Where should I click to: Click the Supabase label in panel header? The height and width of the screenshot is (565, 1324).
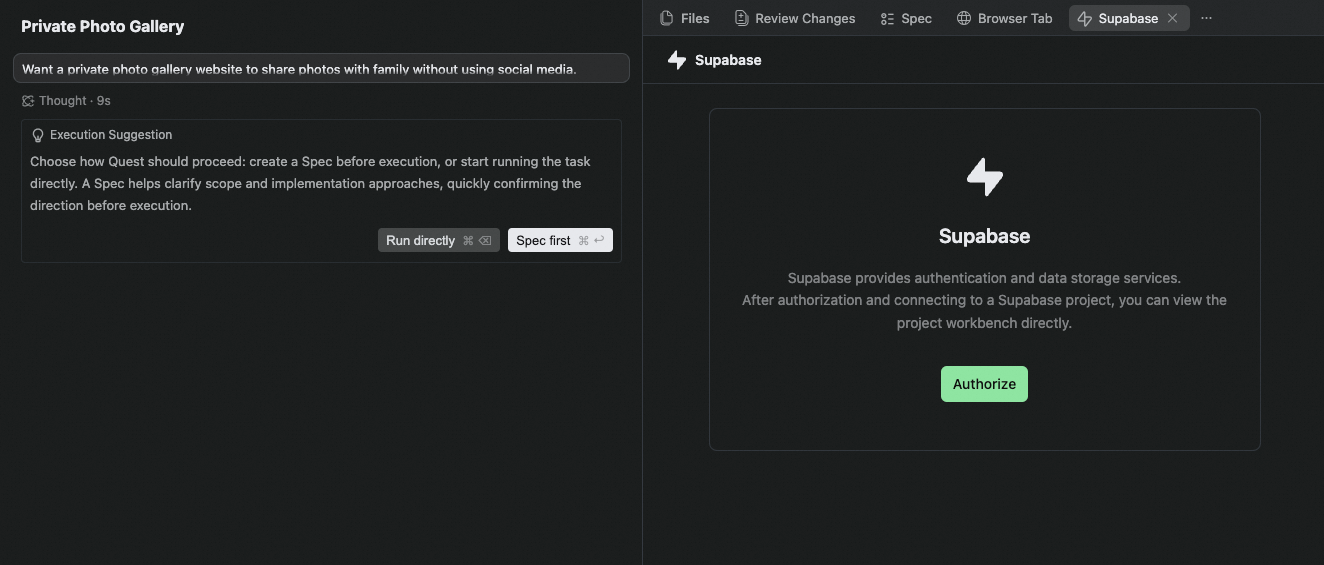728,60
